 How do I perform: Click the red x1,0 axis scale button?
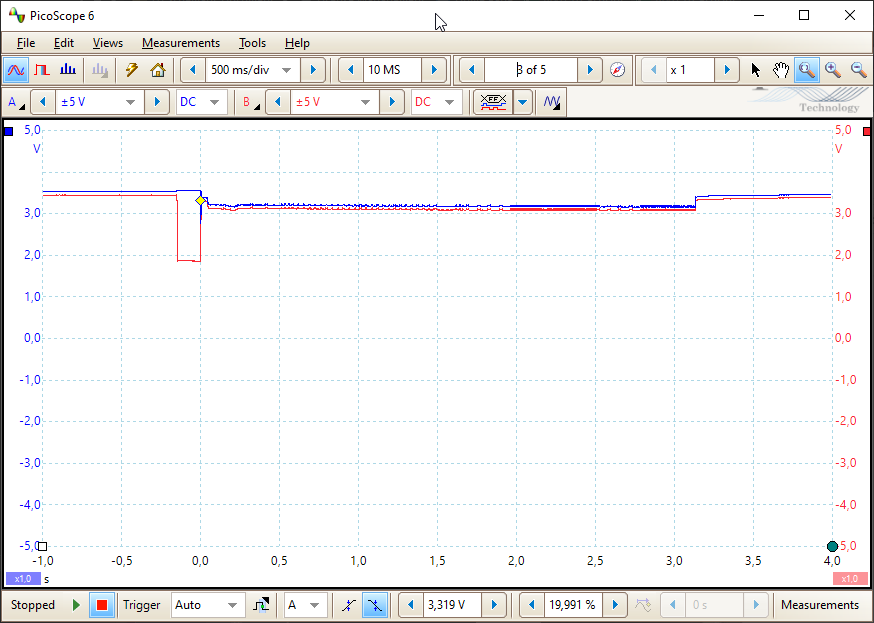coord(849,578)
